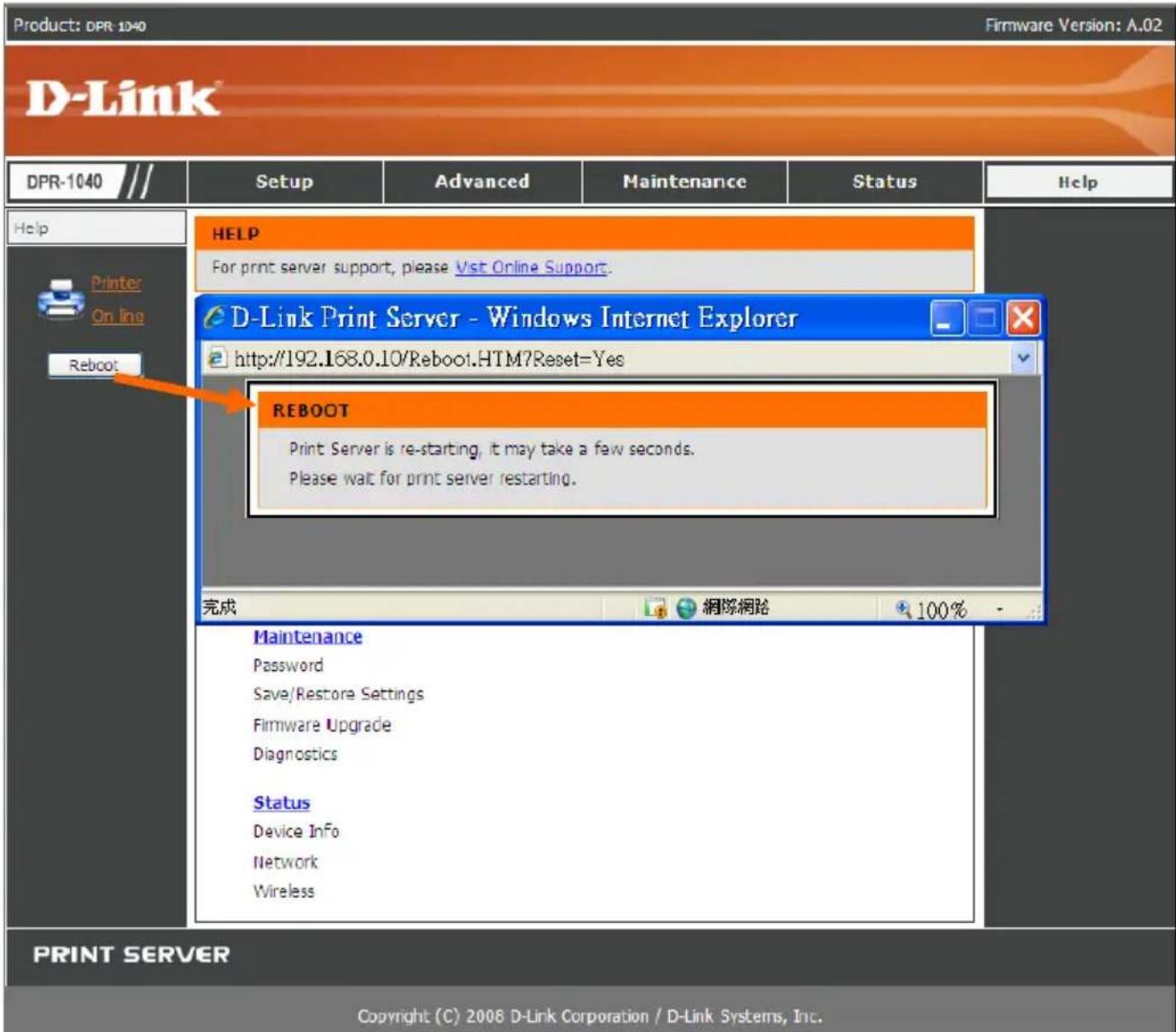Click Save/Restore Settings text

tap(338, 695)
